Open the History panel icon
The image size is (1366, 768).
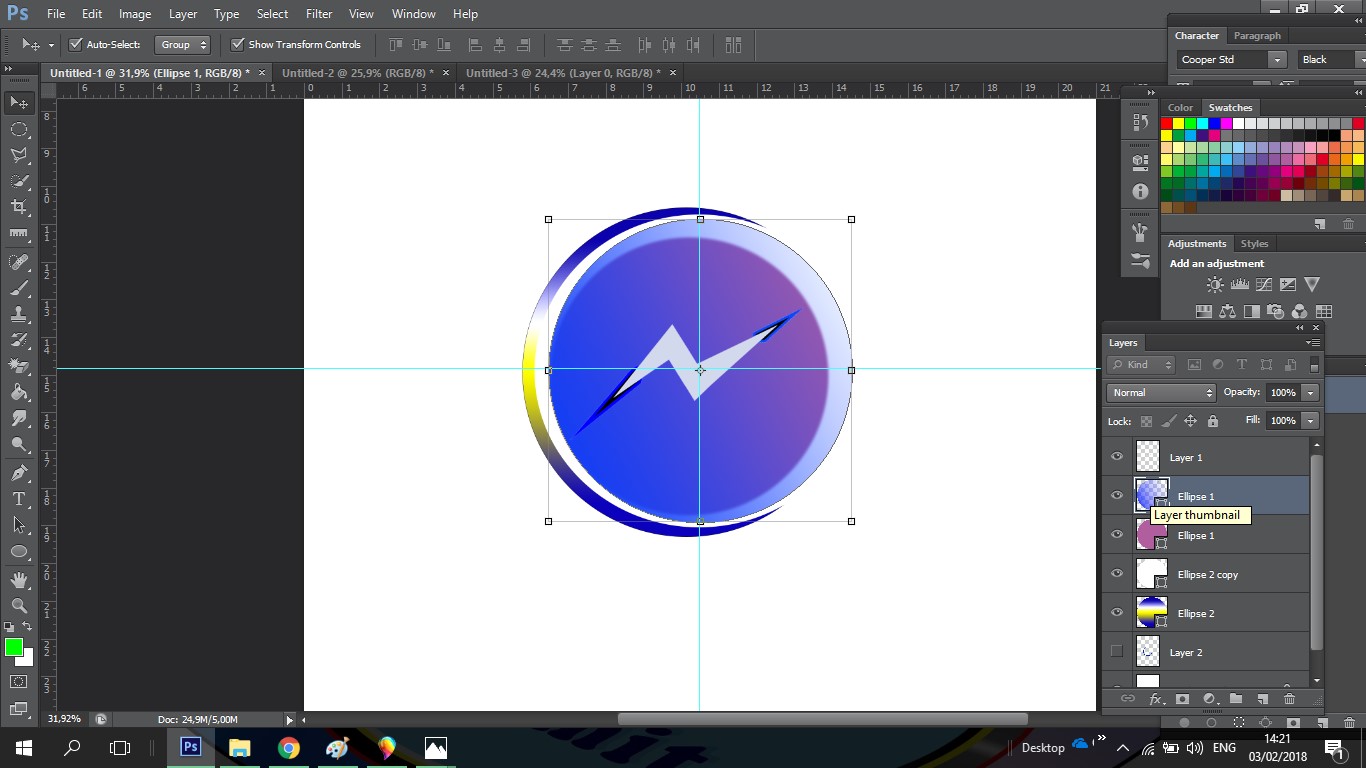pyautogui.click(x=1140, y=122)
